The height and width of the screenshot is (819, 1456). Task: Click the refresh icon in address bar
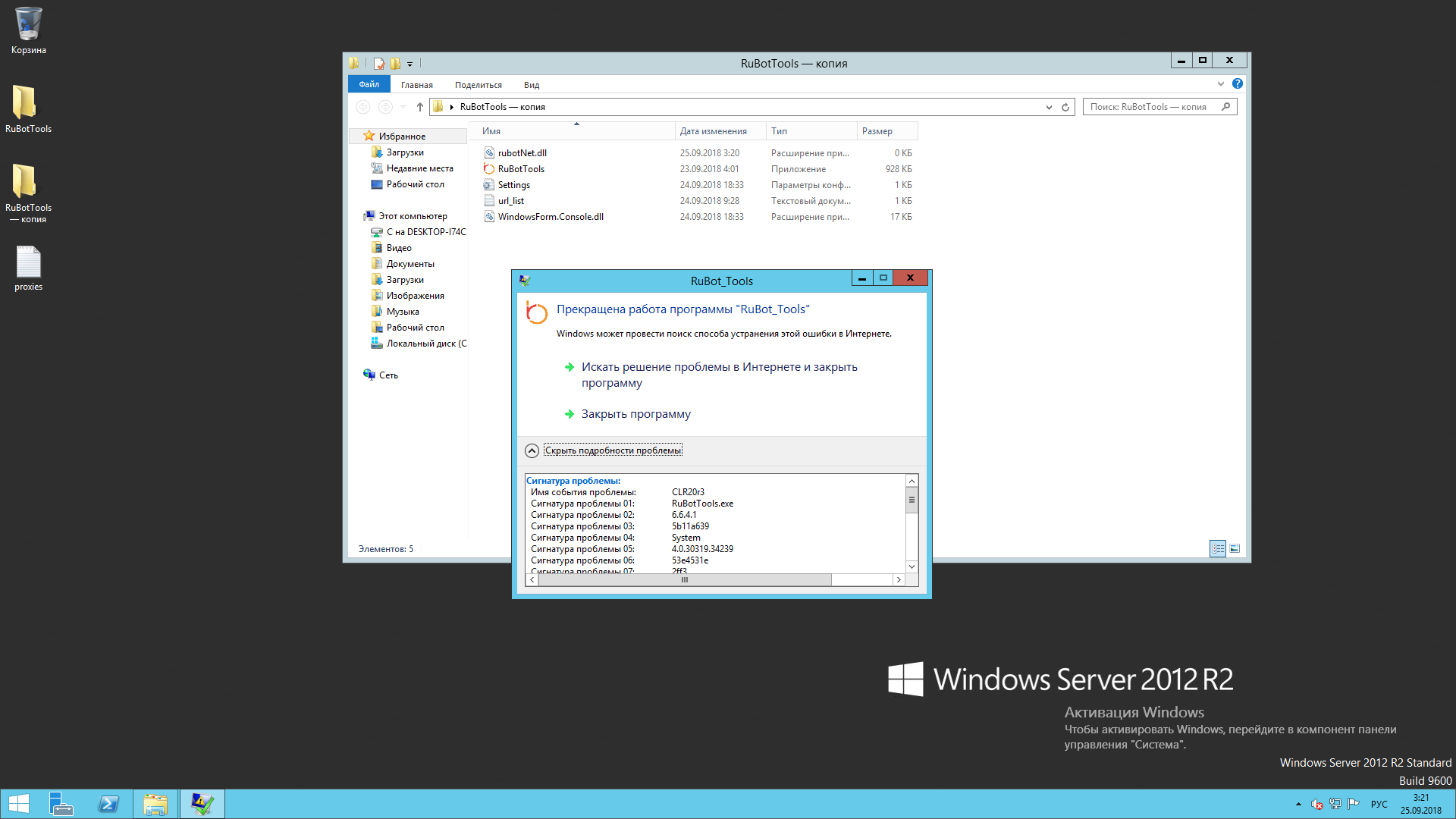[x=1065, y=107]
